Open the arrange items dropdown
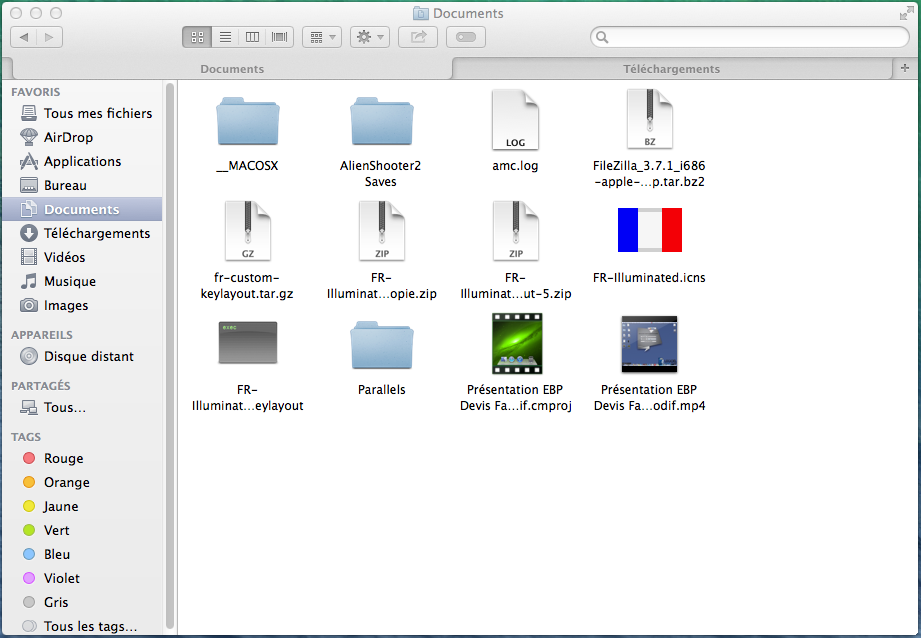The image size is (921, 638). pos(321,37)
